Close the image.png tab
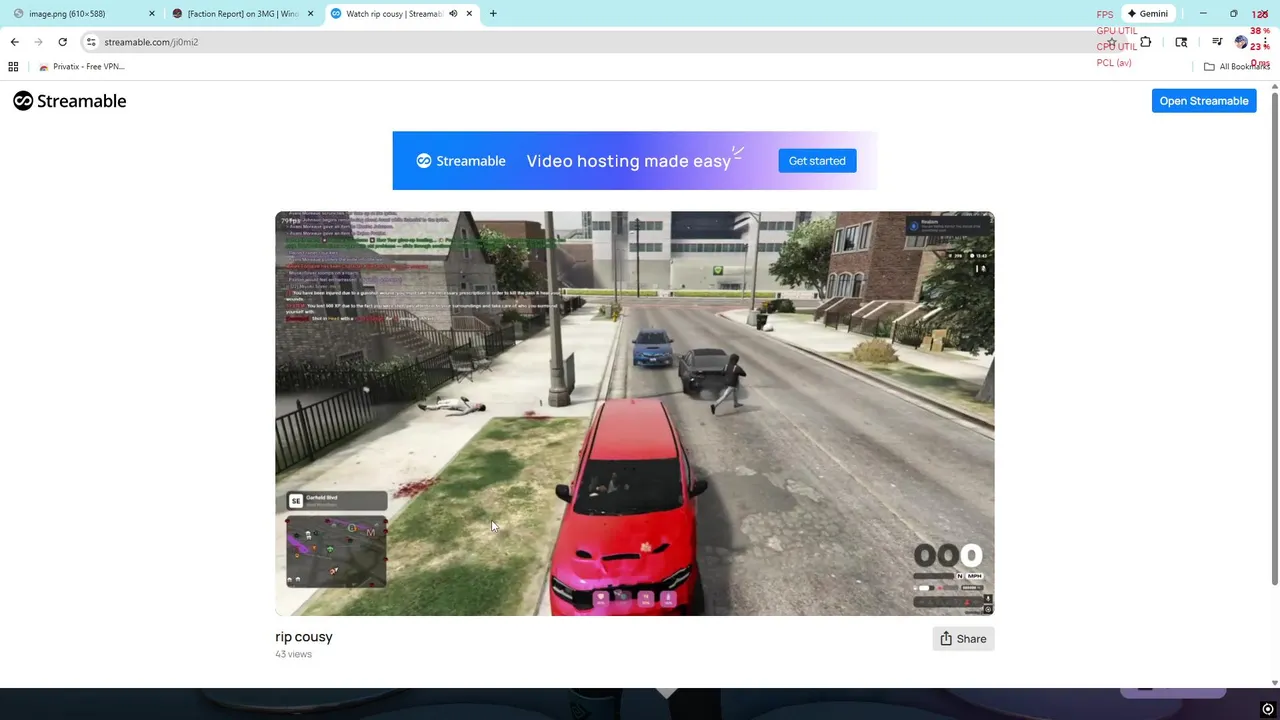The width and height of the screenshot is (1280, 720). (x=152, y=14)
